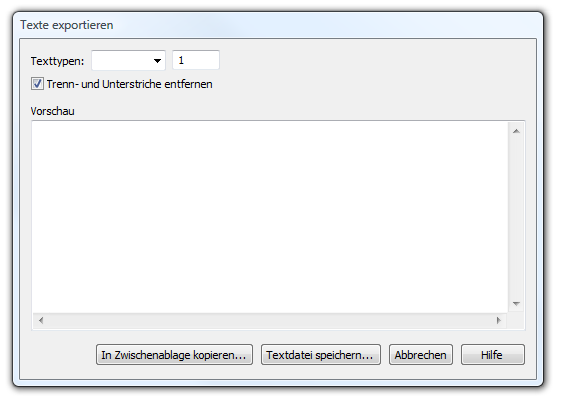The image size is (563, 402).
Task: Open the Texttypen dropdown arrow
Action: pyautogui.click(x=157, y=61)
